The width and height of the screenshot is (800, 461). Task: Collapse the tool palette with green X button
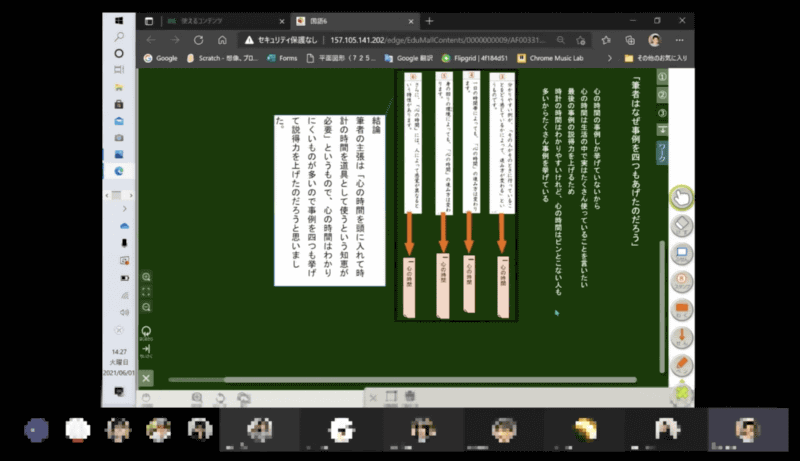(682, 393)
